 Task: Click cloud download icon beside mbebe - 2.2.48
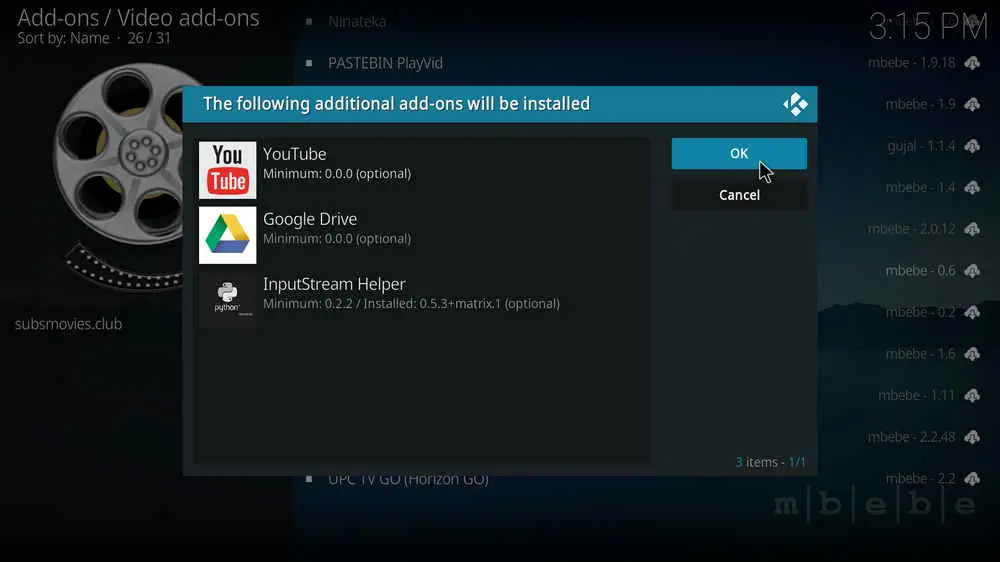point(972,437)
